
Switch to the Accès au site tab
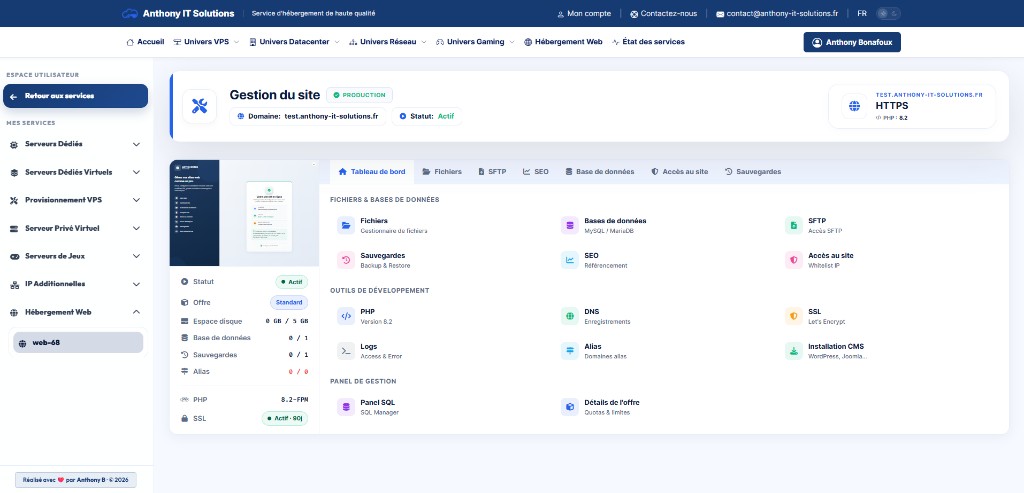tap(680, 172)
